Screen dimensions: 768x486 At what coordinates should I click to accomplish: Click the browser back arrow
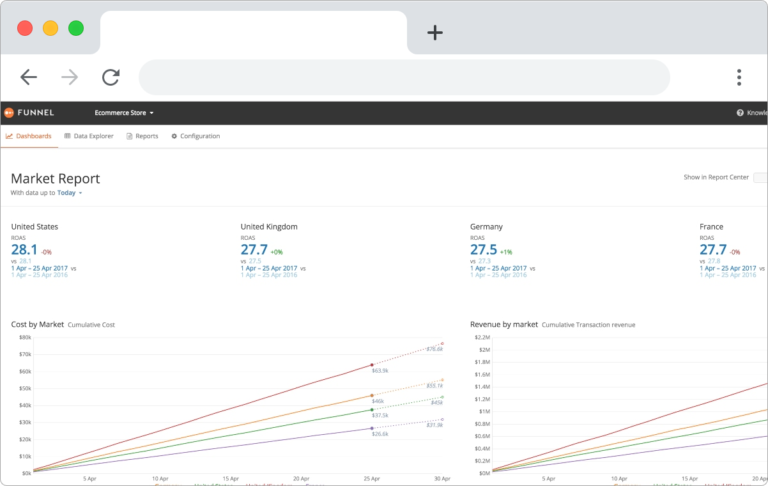coord(28,77)
